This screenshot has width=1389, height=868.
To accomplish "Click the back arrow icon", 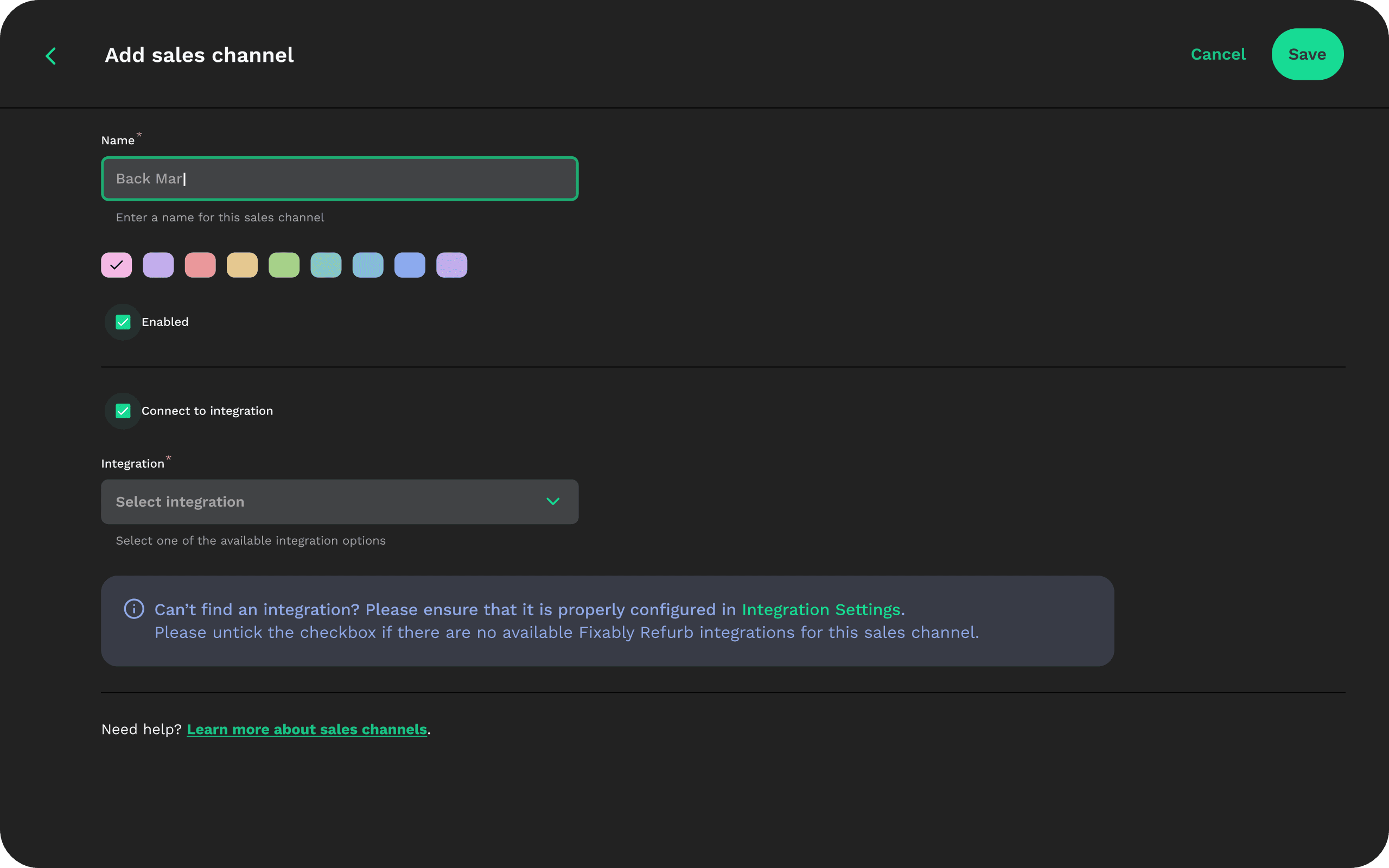I will [50, 56].
